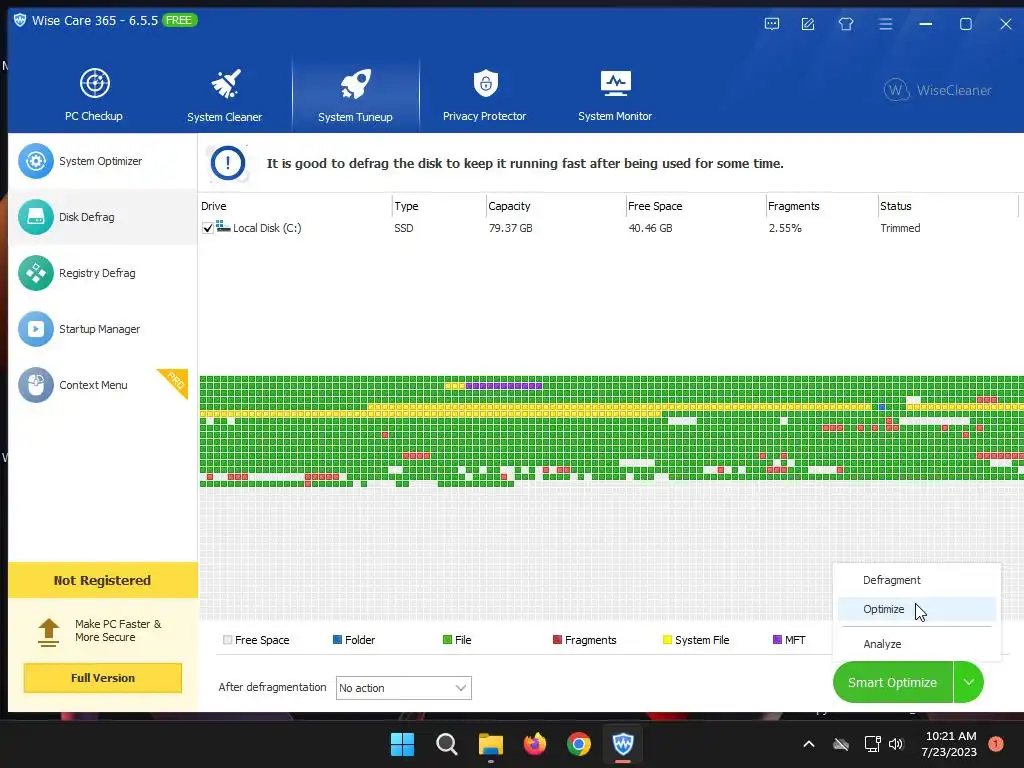Launch Chrome from taskbar
Screen dimensions: 1024x768
point(579,744)
